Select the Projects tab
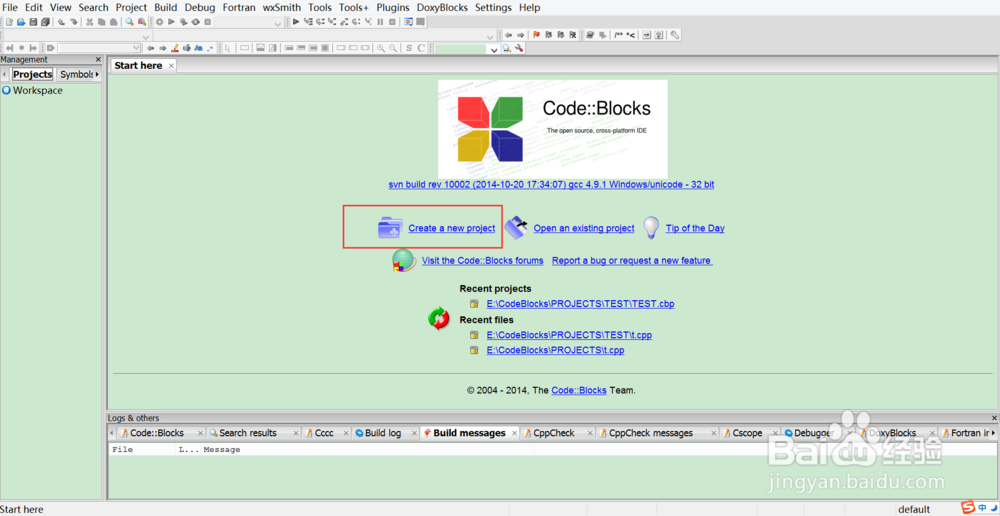The width and height of the screenshot is (1000, 516). (33, 75)
